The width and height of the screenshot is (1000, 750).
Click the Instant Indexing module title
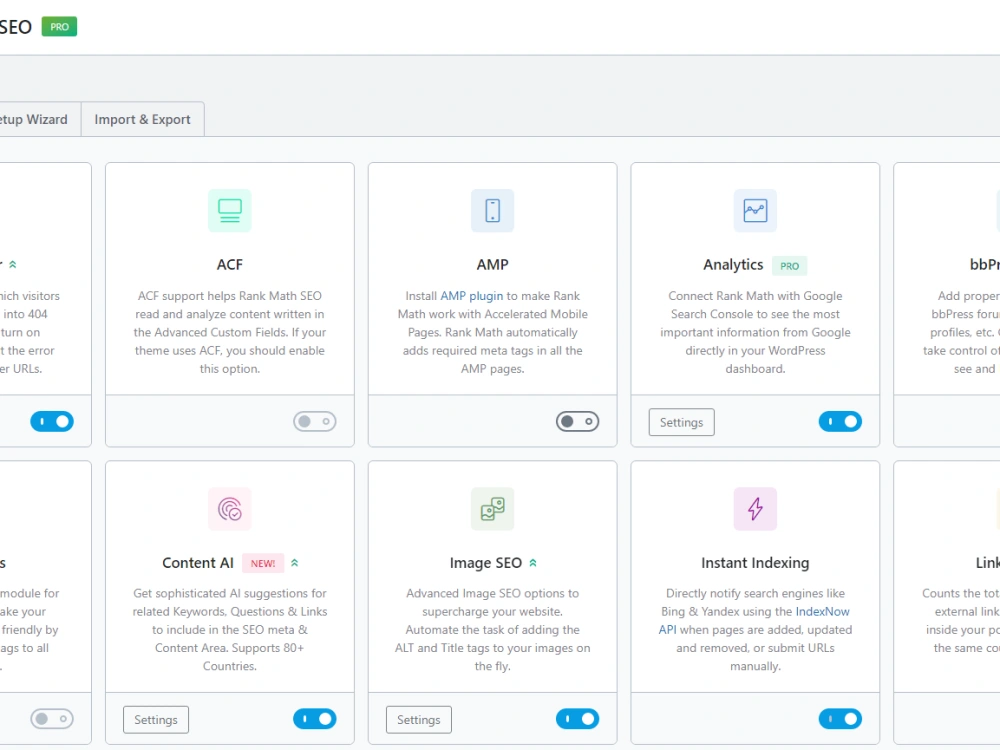[755, 563]
